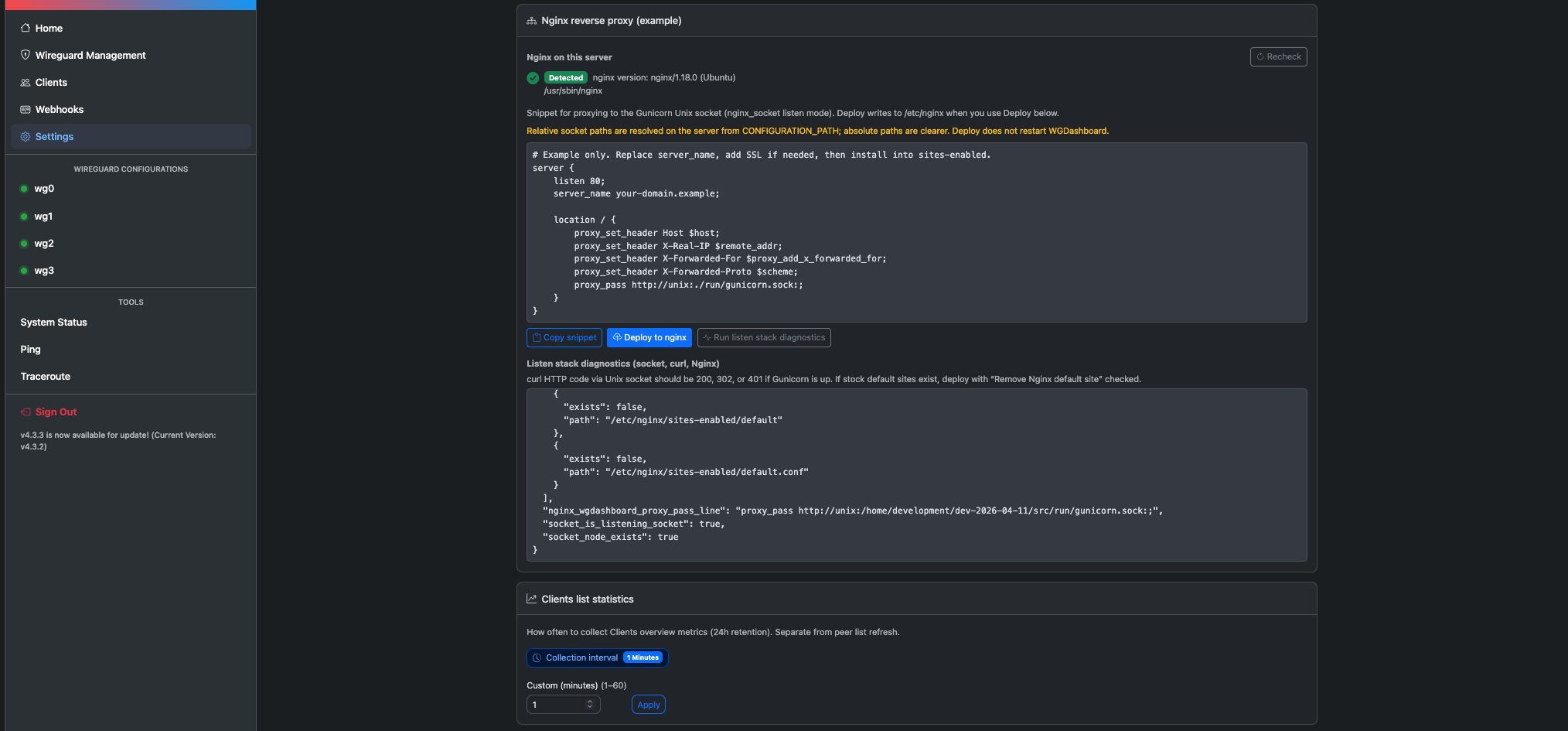Click the nginx_wgdashboard_proxy_pass_line diagnostics entry
Screen dimensions: 1568x731
853,511
